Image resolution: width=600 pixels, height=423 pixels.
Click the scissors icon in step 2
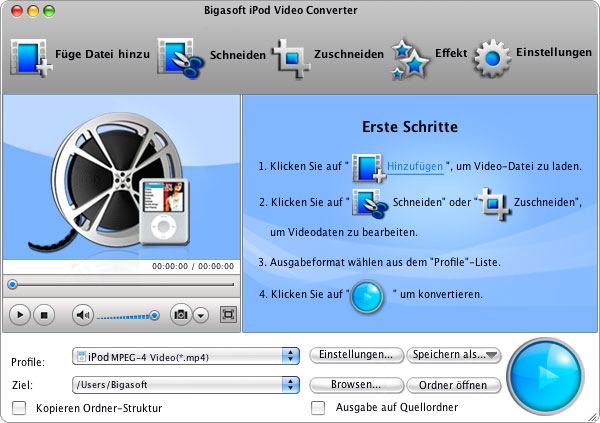coord(370,203)
